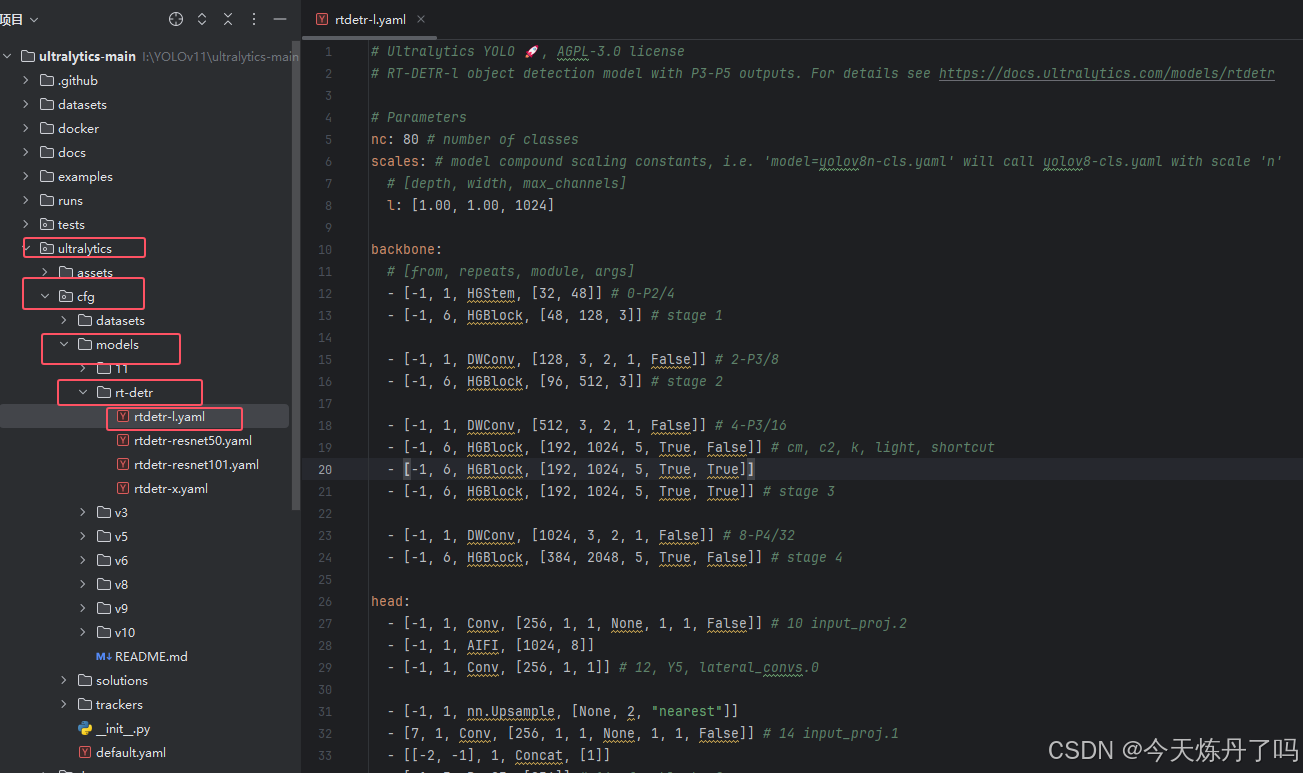Screen dimensions: 1303x773
Task: Close the rtdetr-l.yaml editor tab
Action: [x=420, y=19]
